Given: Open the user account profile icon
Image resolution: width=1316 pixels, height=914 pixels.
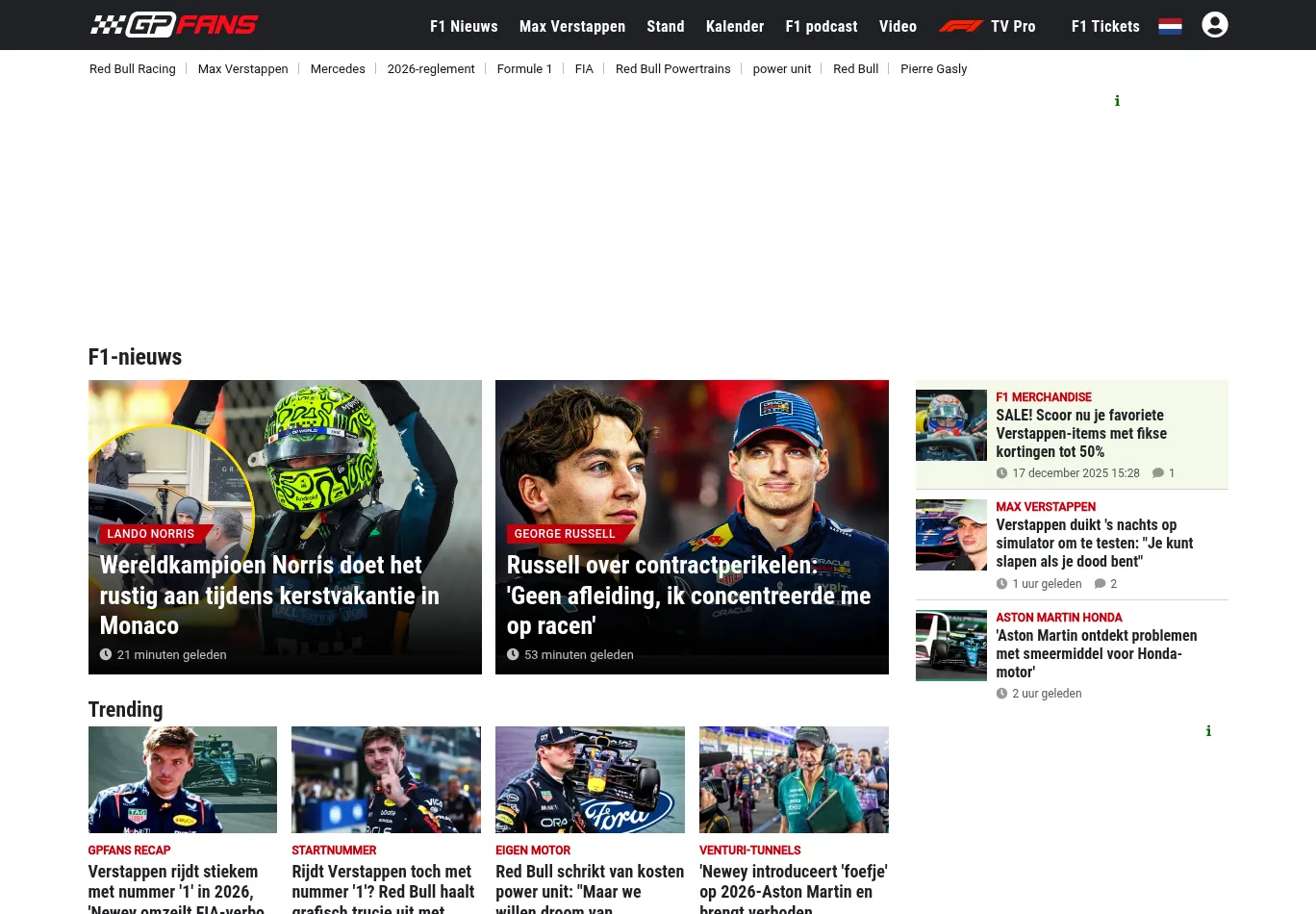Looking at the screenshot, I should click(1214, 25).
